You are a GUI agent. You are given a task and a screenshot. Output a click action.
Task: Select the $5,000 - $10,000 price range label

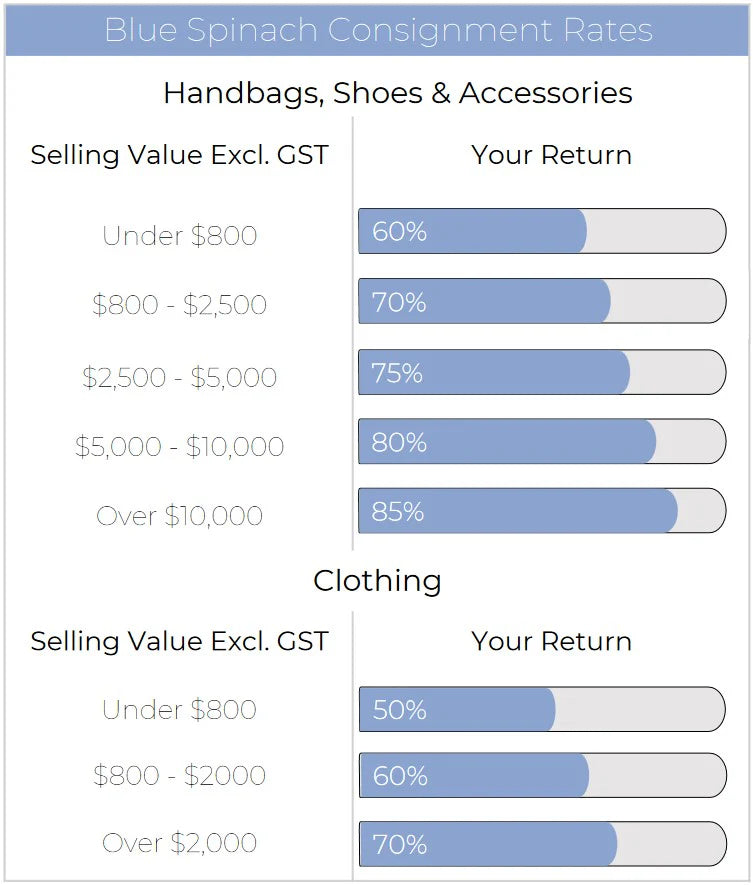[x=180, y=446]
